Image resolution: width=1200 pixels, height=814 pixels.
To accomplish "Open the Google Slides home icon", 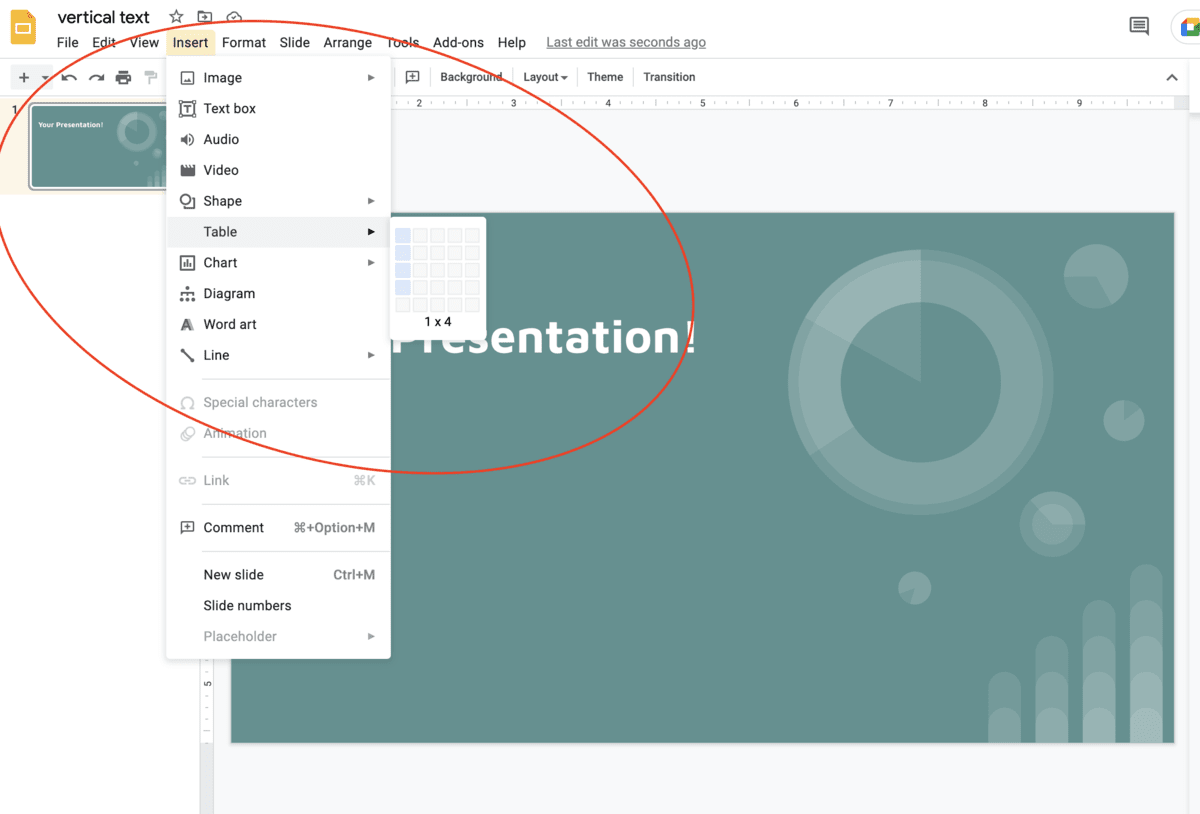I will pos(23,28).
